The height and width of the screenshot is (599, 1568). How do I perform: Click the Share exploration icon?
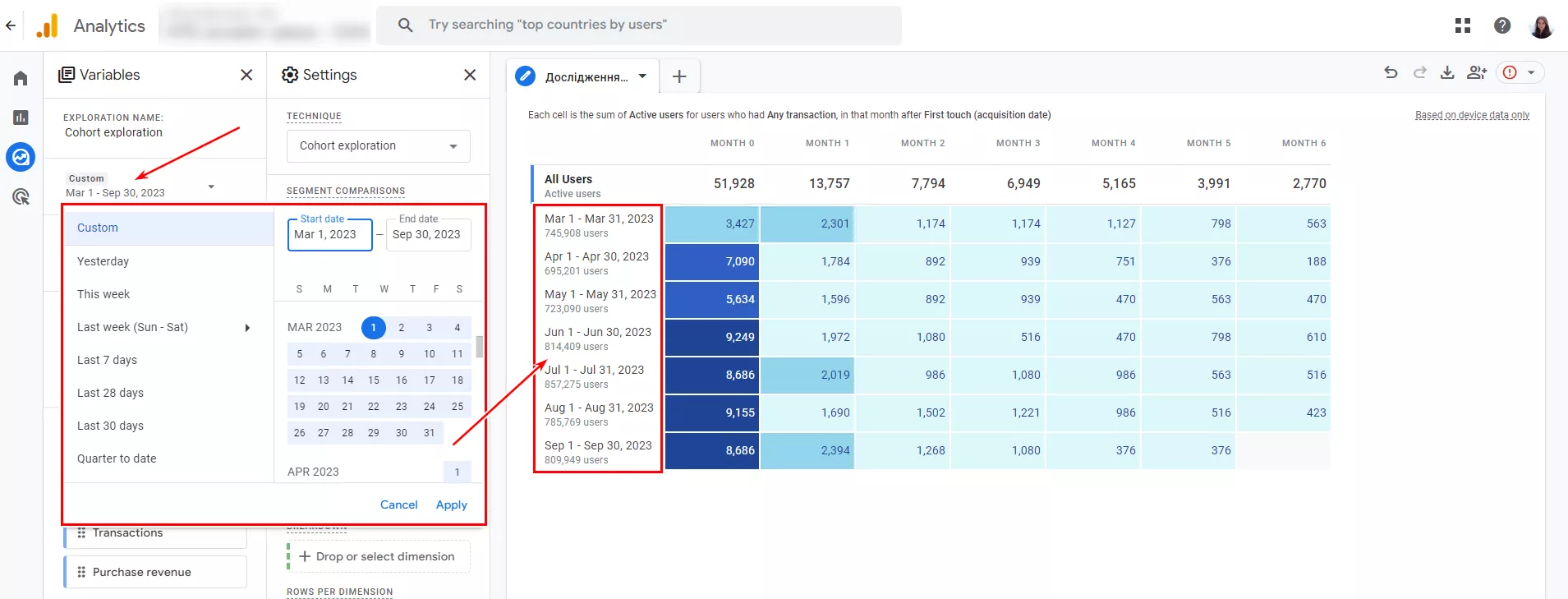coord(1477,72)
